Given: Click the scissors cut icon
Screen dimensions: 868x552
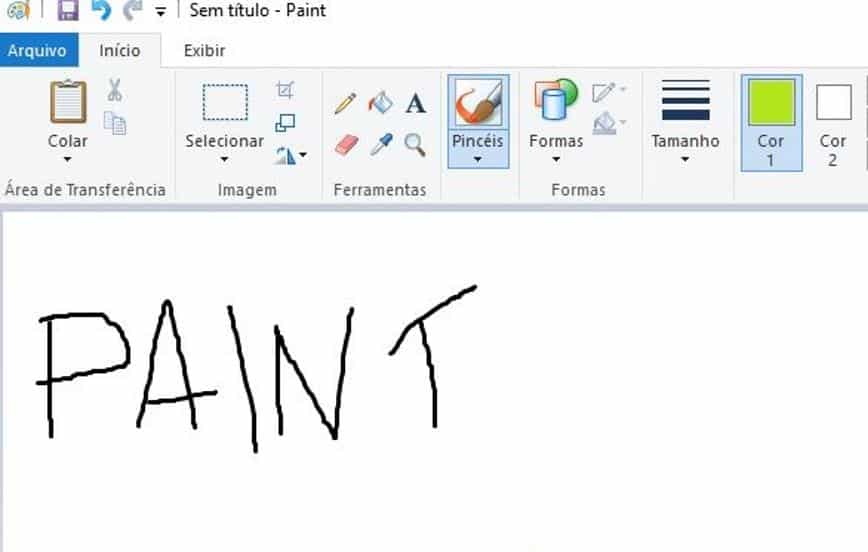Looking at the screenshot, I should 115,90.
